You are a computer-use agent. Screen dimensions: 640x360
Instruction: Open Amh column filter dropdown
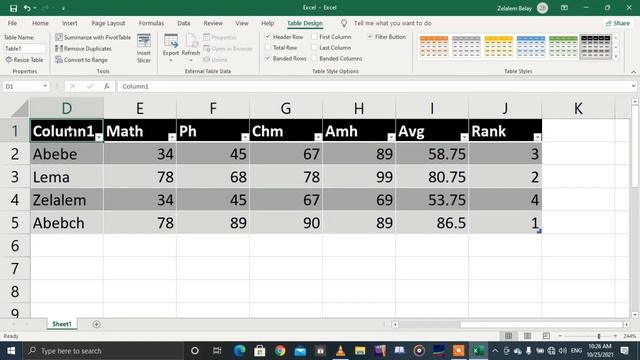coord(391,138)
